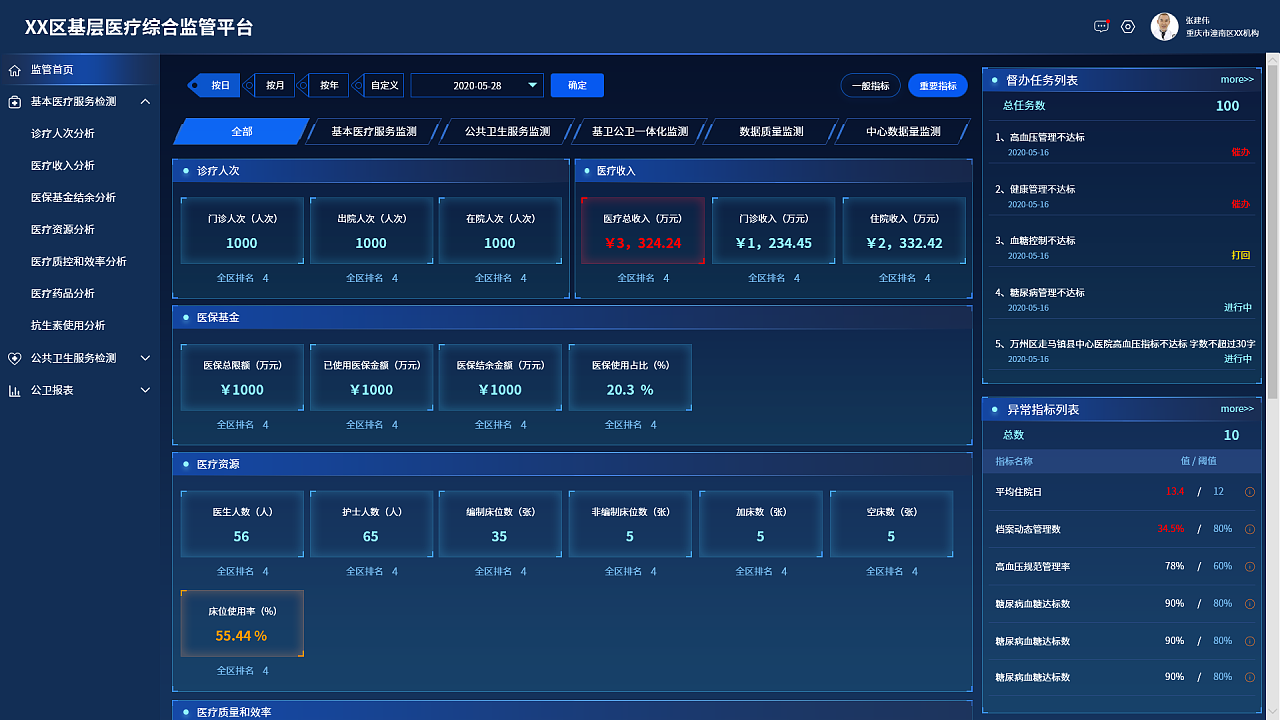1280x720 pixels.
Task: Click the 床位使用率 orange card
Action: 242,624
